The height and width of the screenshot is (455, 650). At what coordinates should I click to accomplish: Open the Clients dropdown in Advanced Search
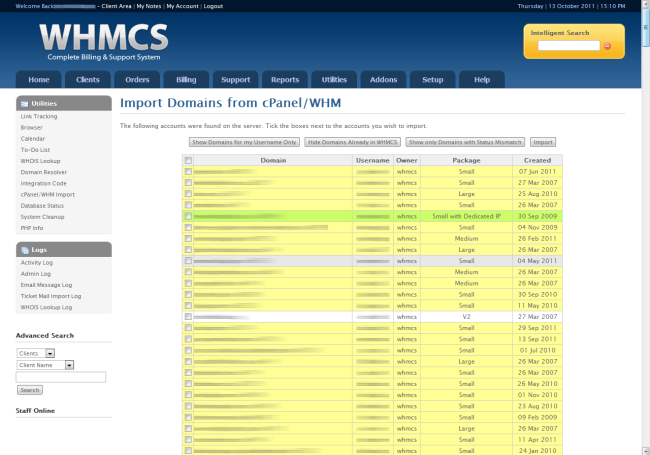tap(36, 353)
